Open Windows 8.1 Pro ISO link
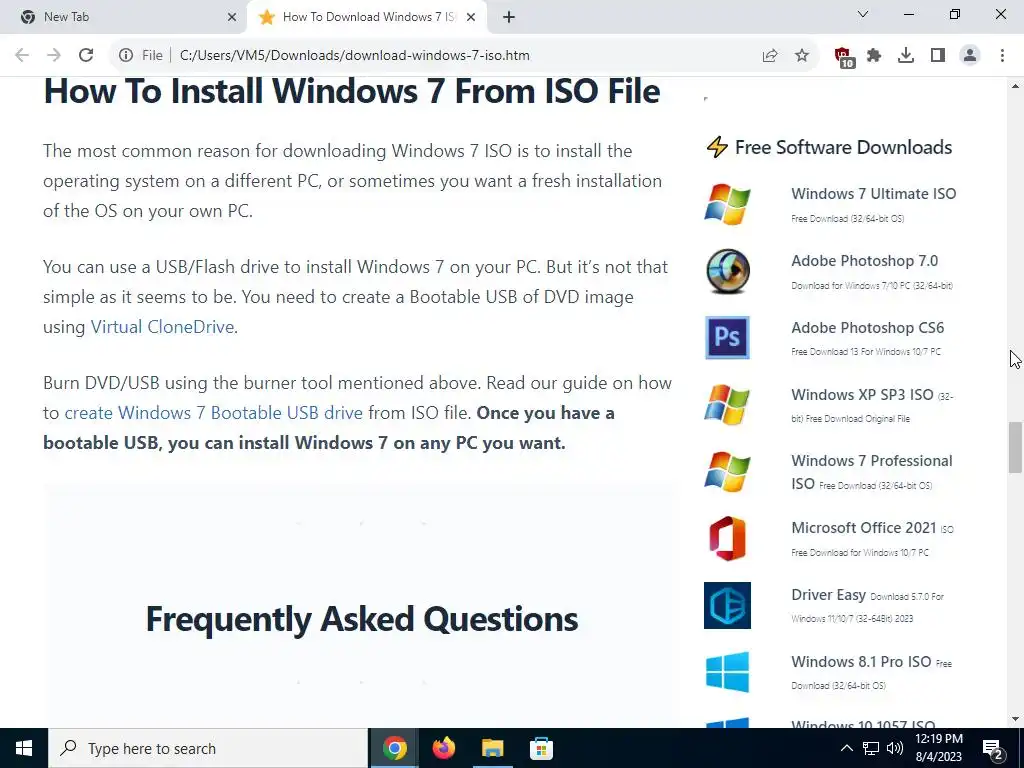 point(861,662)
